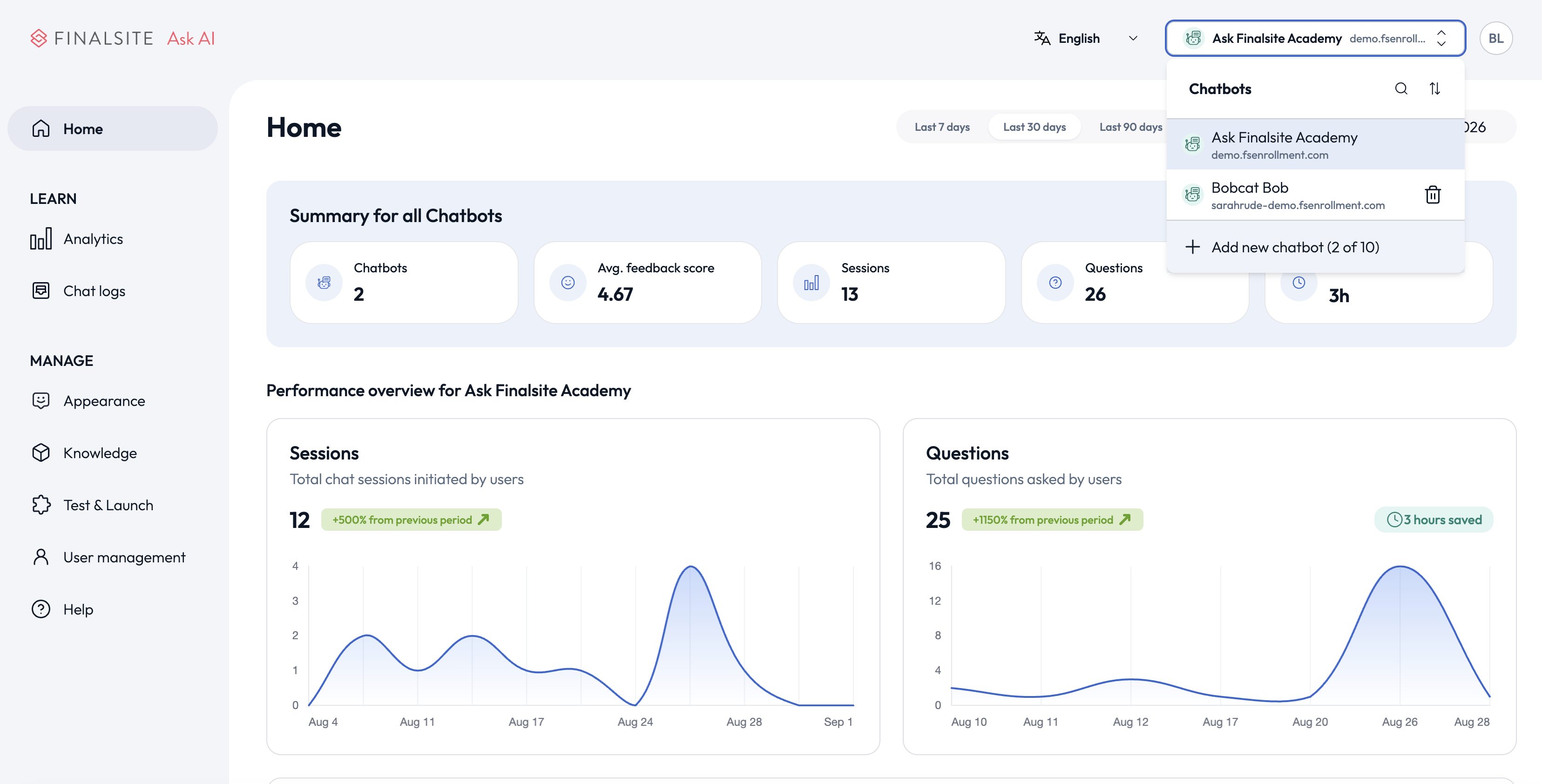Click the Sessions summary card chart icon
This screenshot has height=784, width=1542.
coord(811,283)
